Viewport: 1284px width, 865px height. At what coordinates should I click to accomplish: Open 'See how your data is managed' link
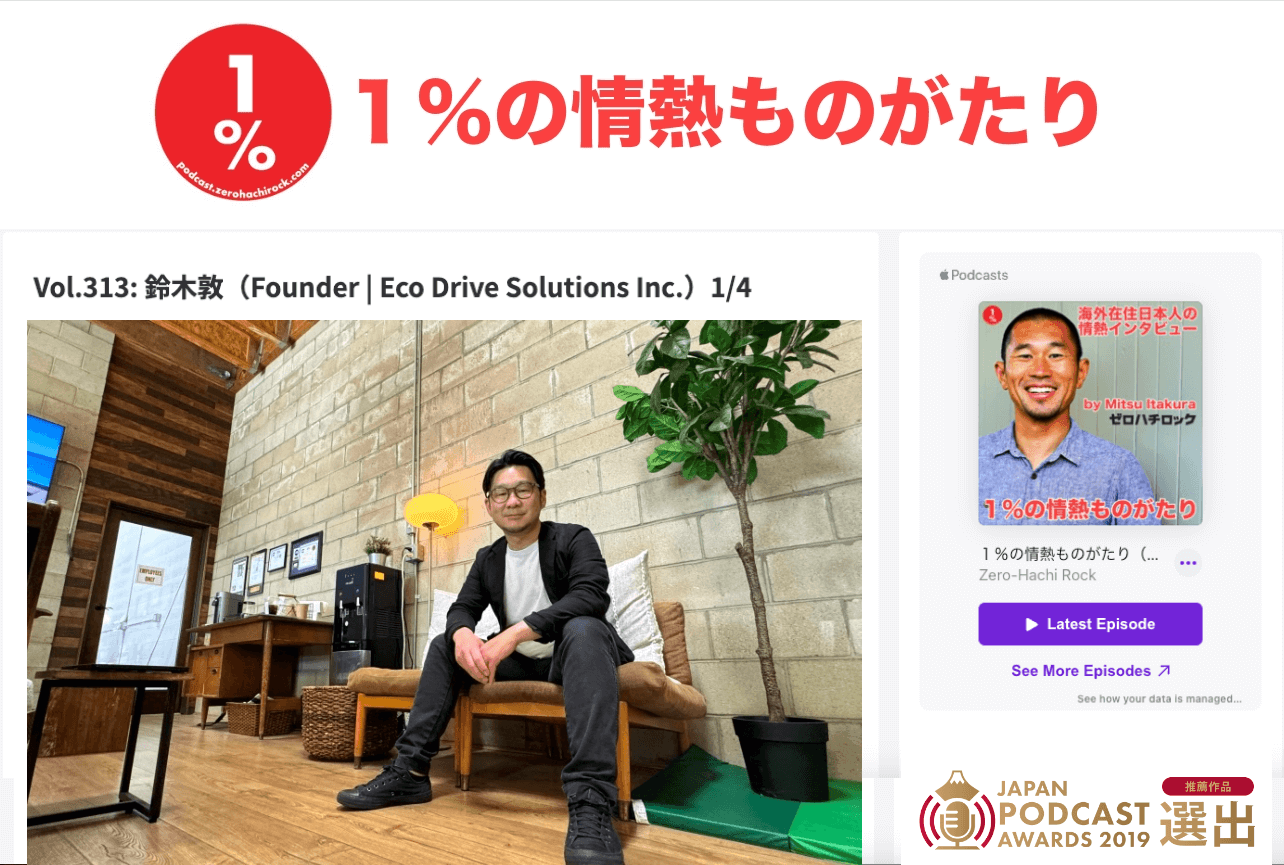[x=1159, y=699]
